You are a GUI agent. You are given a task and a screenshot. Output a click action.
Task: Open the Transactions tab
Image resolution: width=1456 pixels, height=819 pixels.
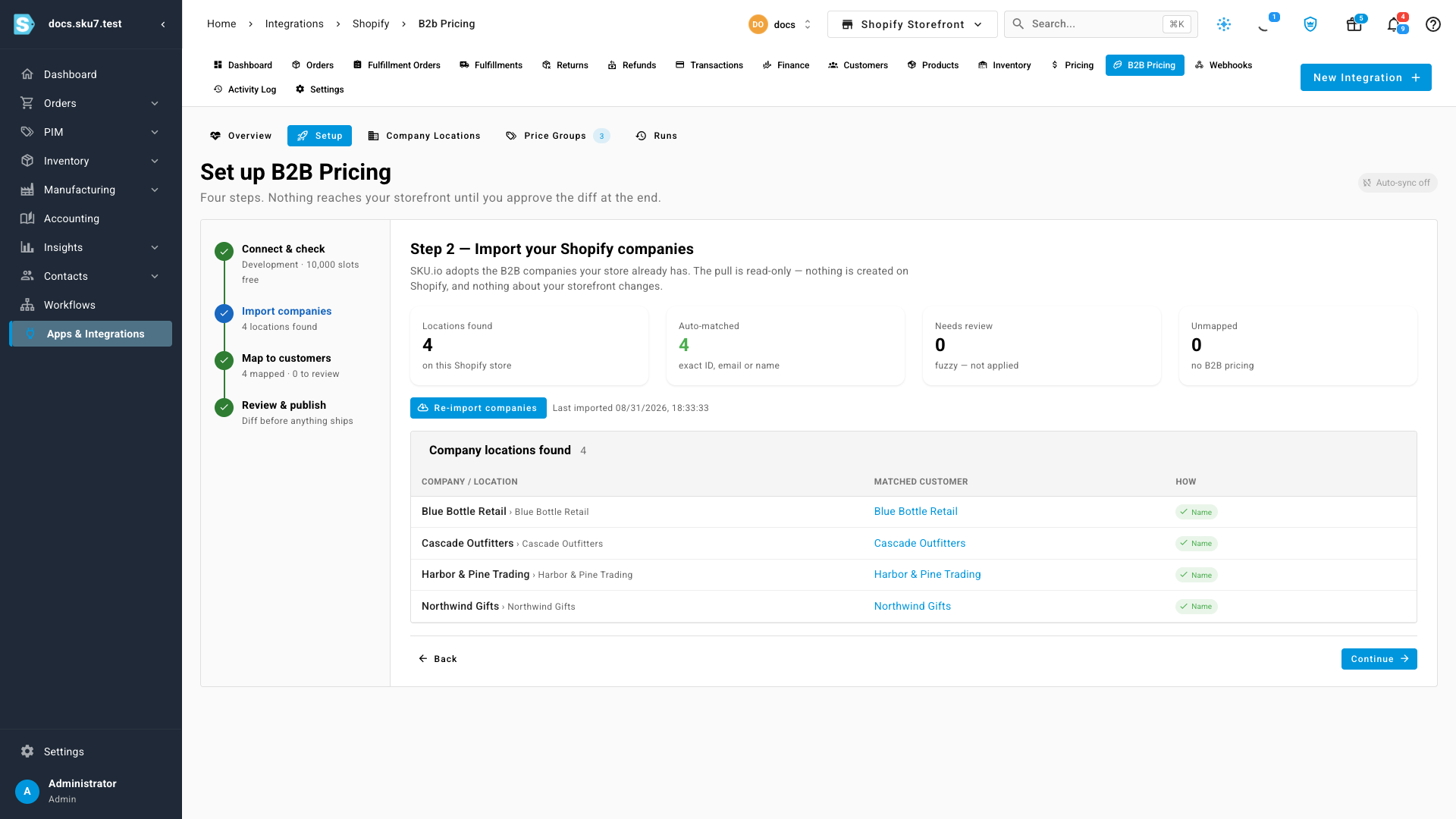point(709,65)
